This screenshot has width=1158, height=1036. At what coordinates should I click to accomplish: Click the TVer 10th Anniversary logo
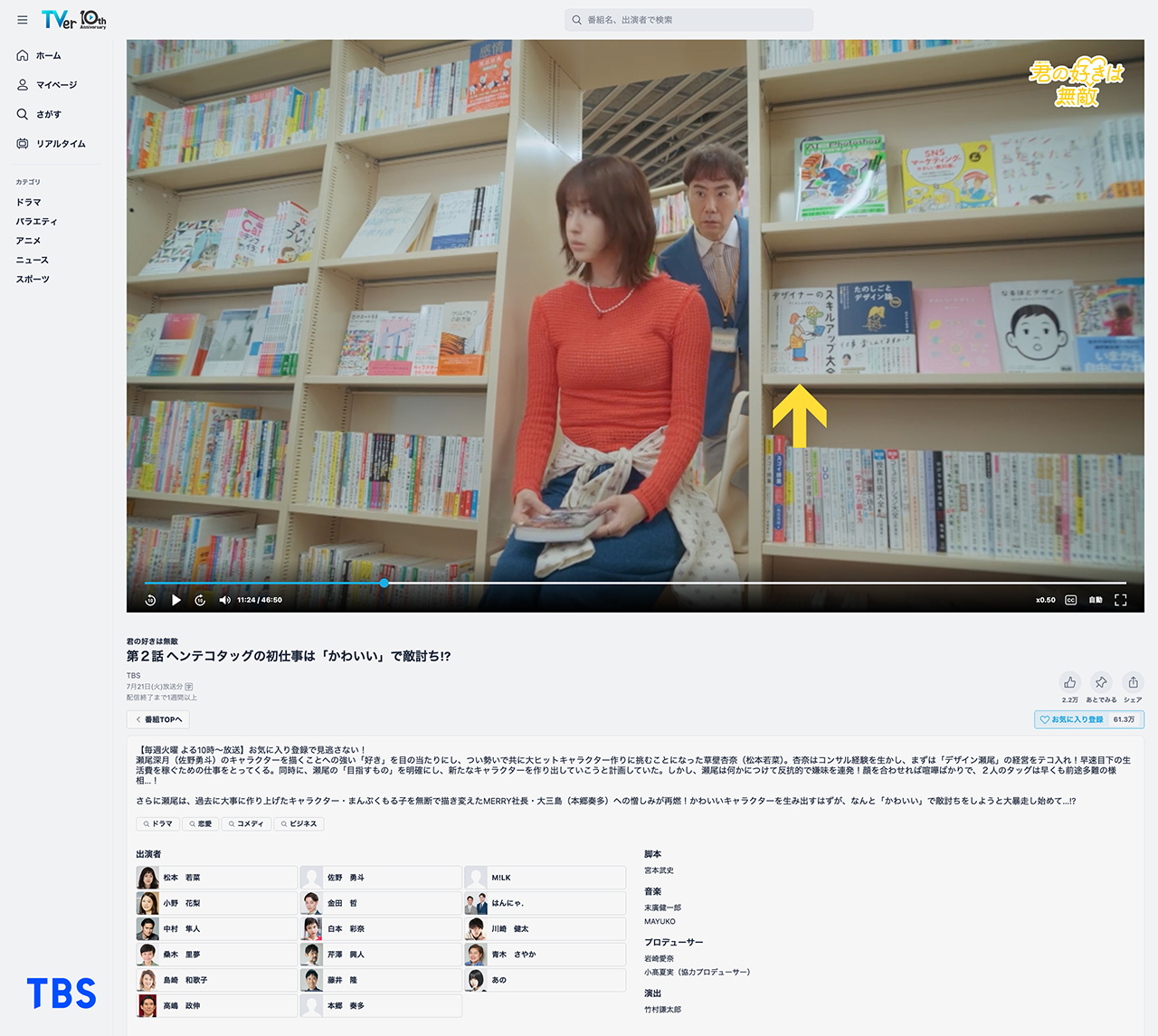point(74,19)
